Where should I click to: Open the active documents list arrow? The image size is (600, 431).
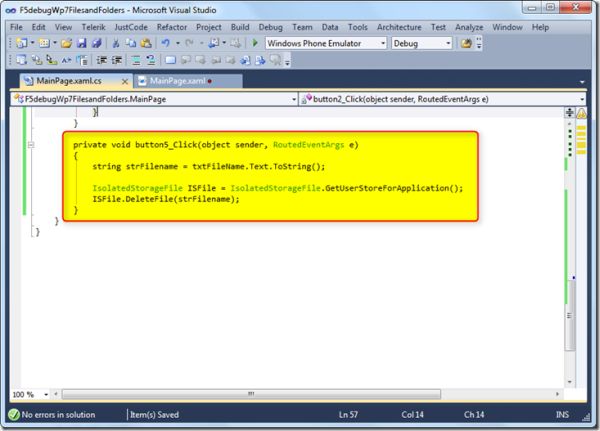[582, 82]
